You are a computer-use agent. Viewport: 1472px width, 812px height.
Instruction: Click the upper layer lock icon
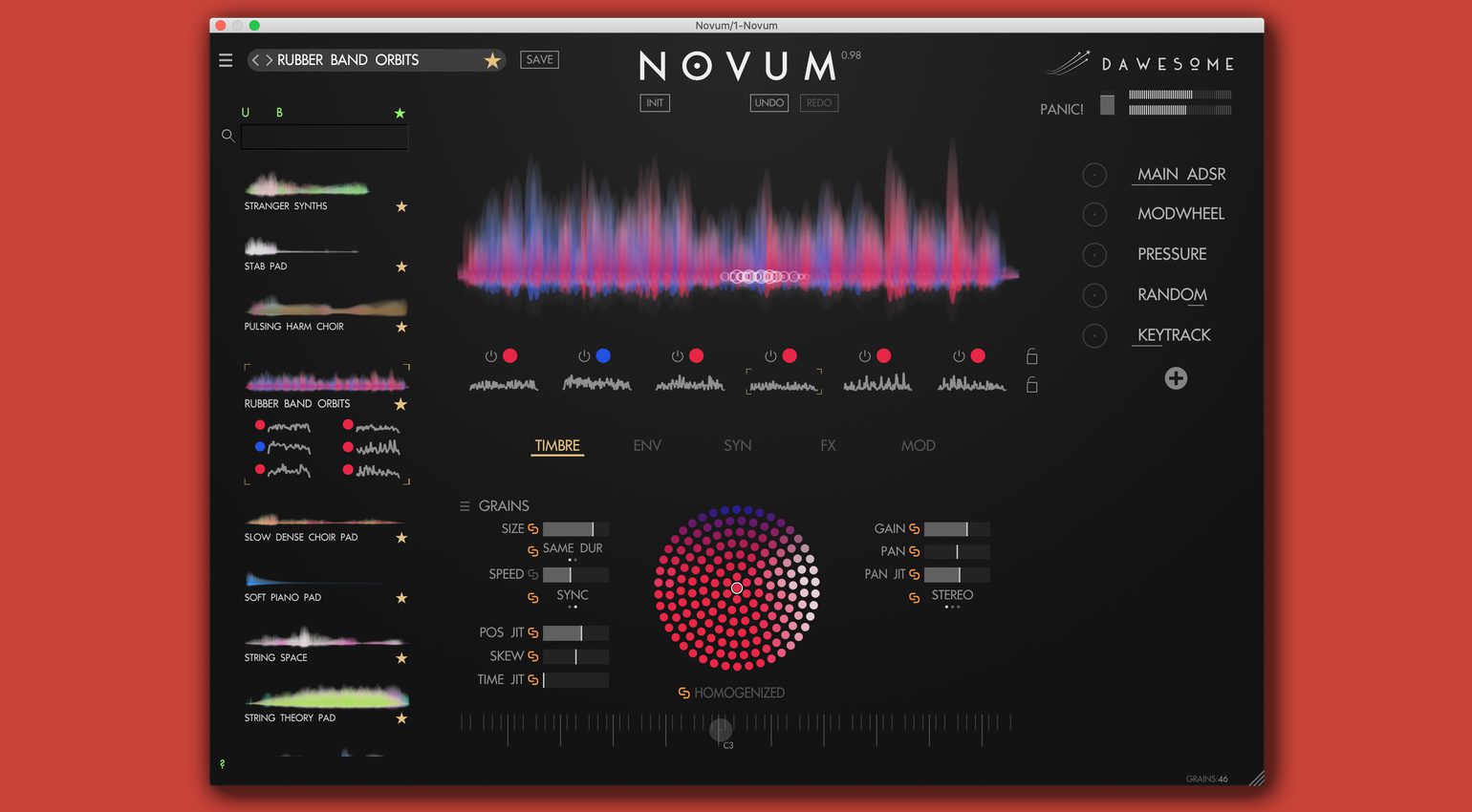(x=1031, y=356)
